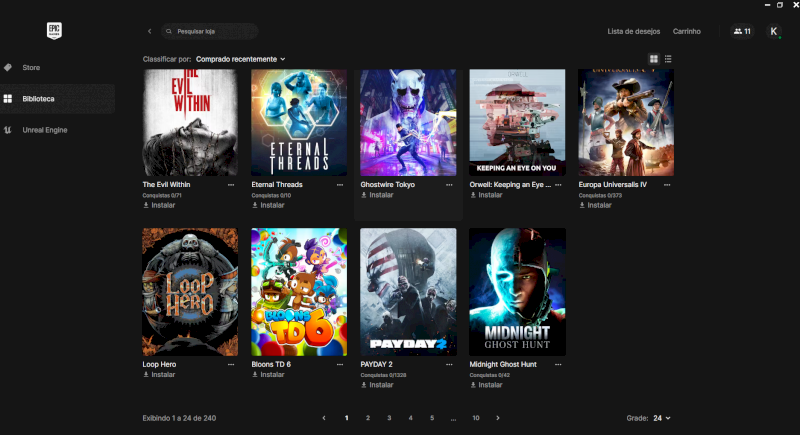The image size is (800, 435).
Task: Open Bloons TD 6 cover thumbnail
Action: tap(299, 292)
